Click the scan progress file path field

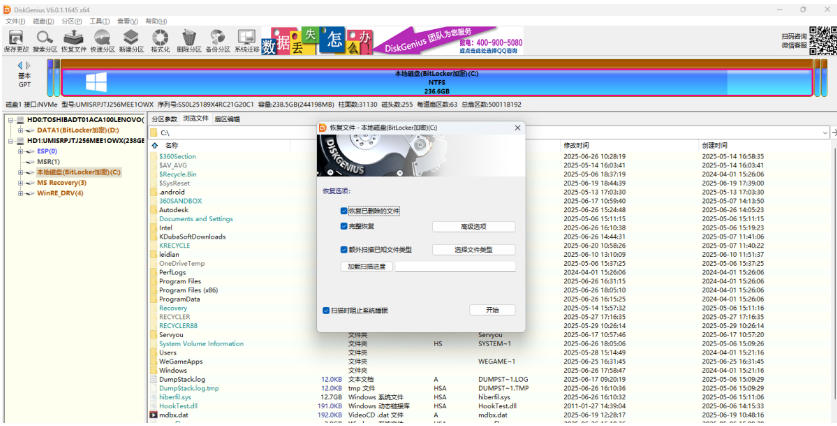(453, 267)
